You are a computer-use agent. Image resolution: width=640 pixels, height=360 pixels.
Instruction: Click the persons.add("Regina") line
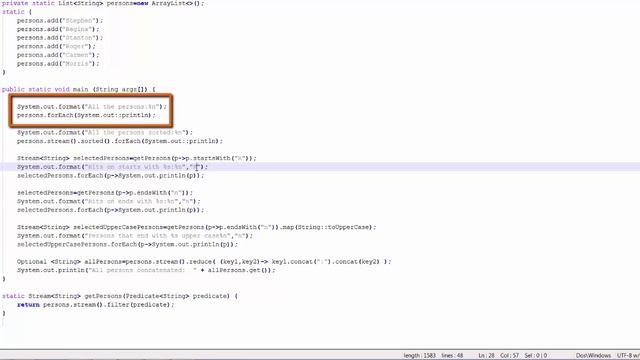tap(58, 29)
